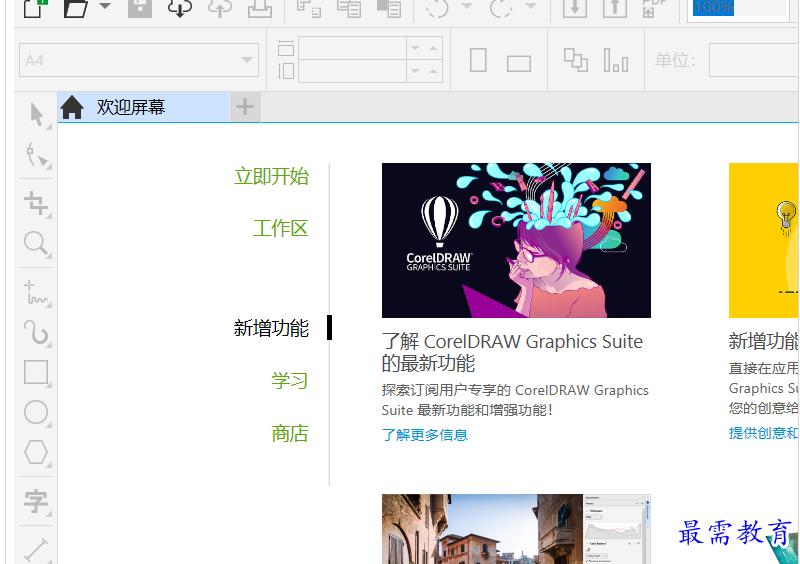
Task: Select the Dimension line tool
Action: coord(36,550)
